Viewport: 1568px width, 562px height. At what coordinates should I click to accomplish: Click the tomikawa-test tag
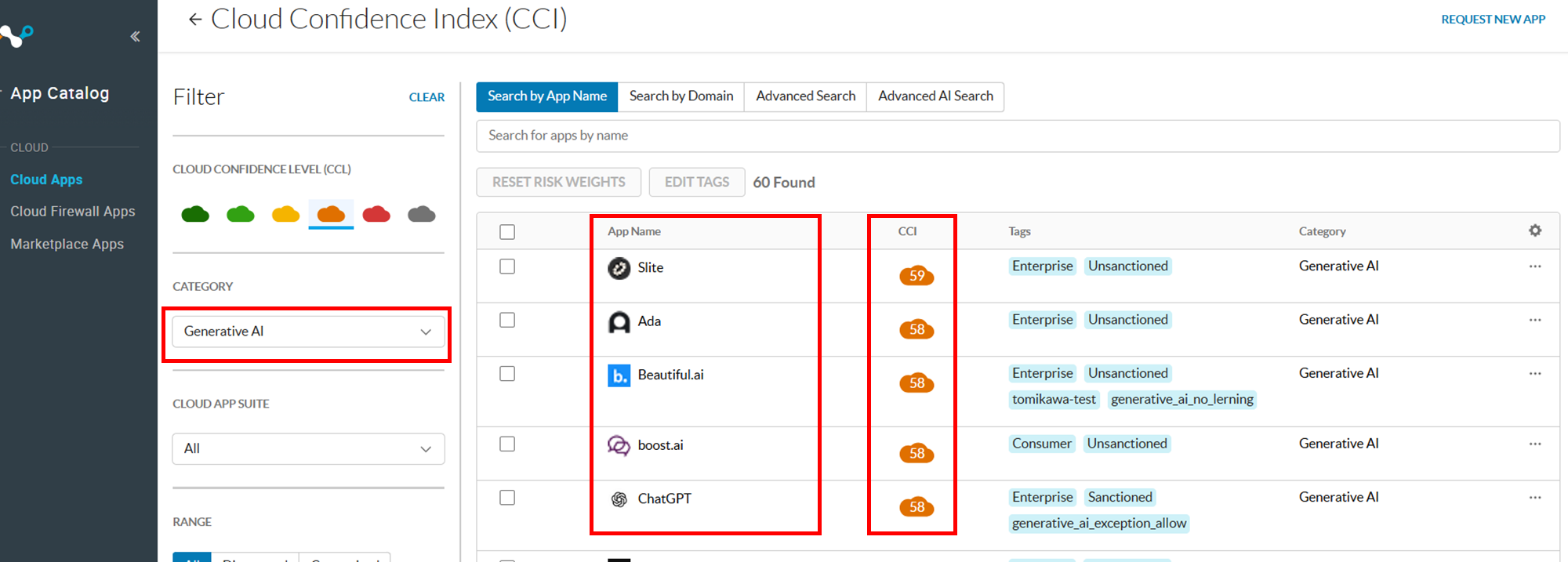click(x=1054, y=399)
